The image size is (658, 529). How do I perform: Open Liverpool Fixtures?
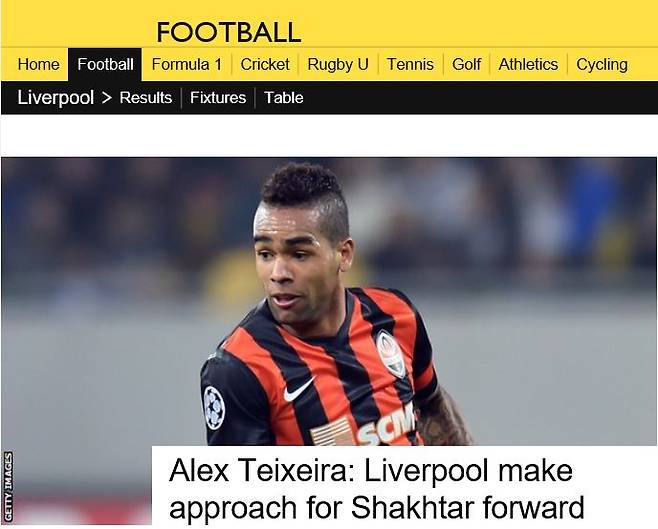click(218, 98)
